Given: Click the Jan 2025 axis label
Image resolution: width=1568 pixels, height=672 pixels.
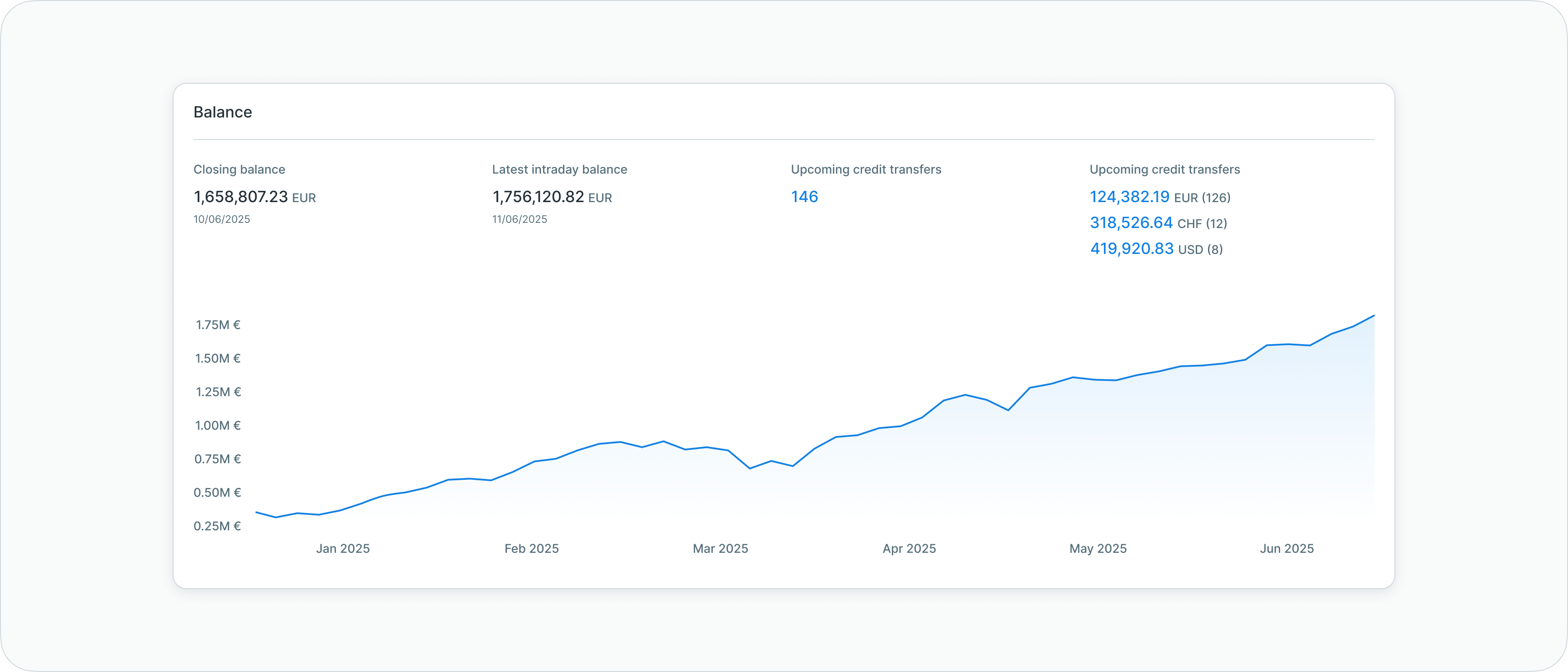Looking at the screenshot, I should pos(343,548).
